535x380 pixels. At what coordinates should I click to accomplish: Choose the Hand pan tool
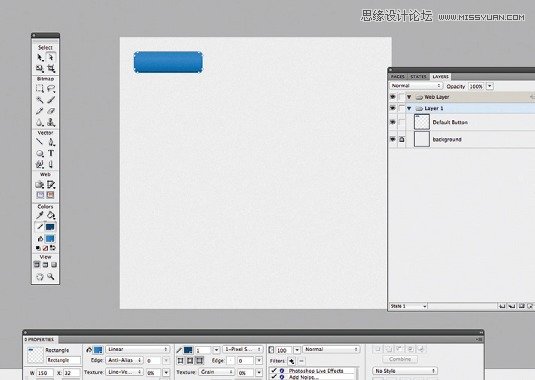[40, 276]
